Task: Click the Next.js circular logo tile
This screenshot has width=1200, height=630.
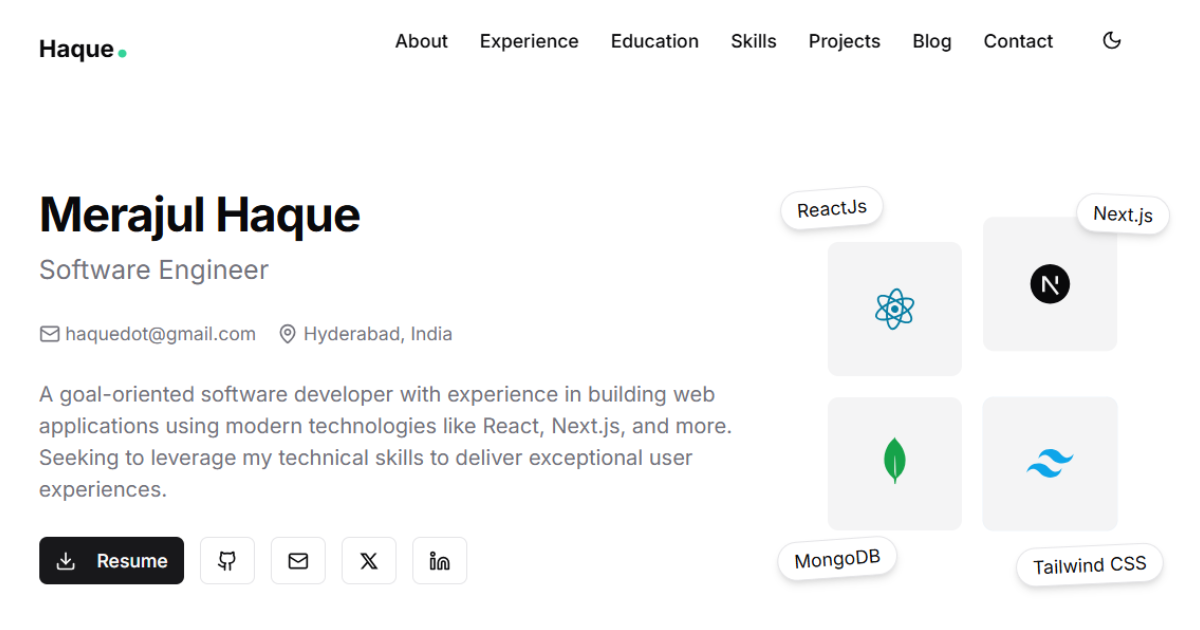Action: pos(1050,284)
